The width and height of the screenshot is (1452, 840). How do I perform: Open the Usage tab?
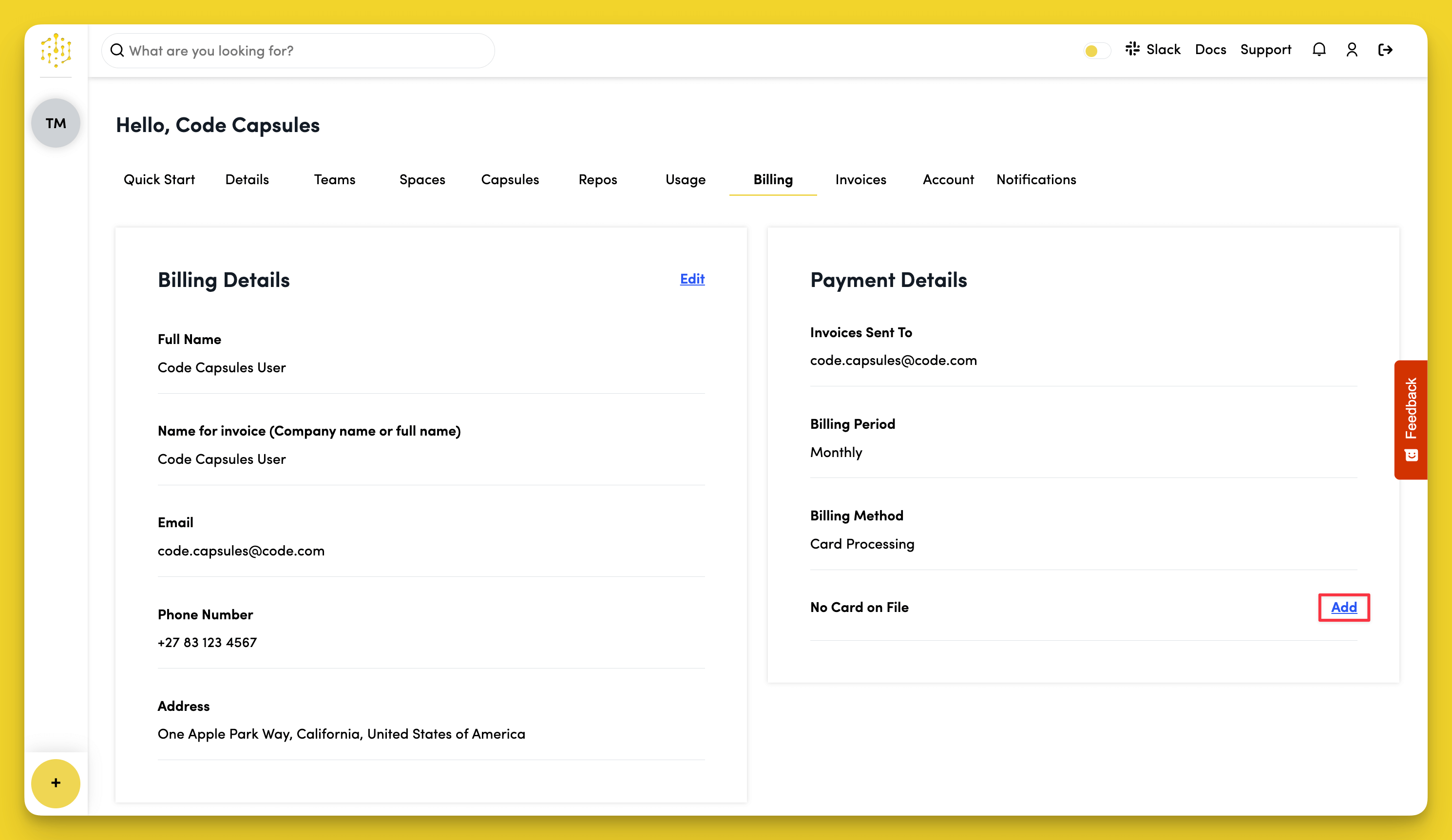click(x=685, y=179)
